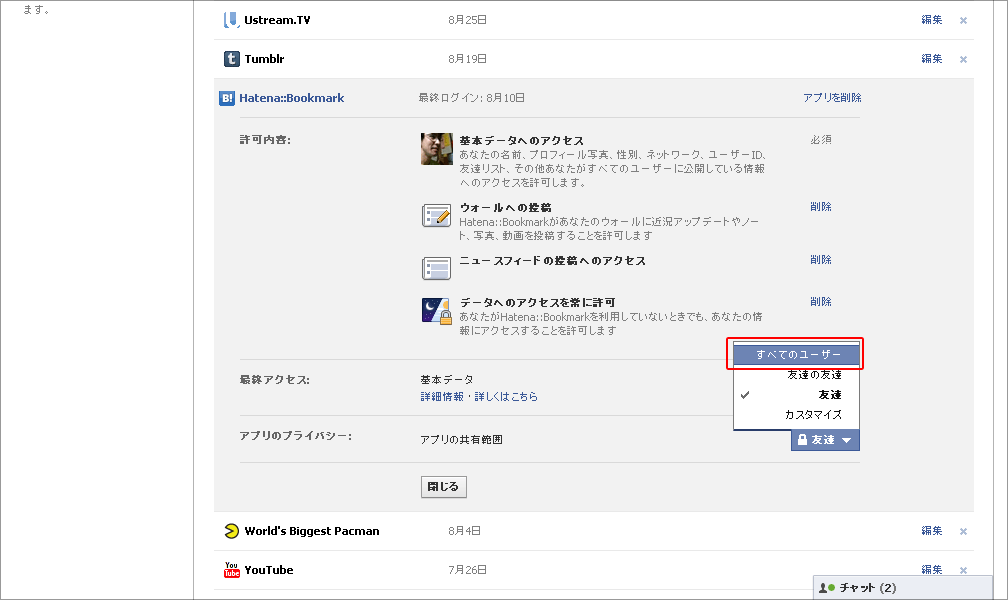Click the Tumblr app name
The width and height of the screenshot is (1008, 600).
pyautogui.click(x=264, y=59)
